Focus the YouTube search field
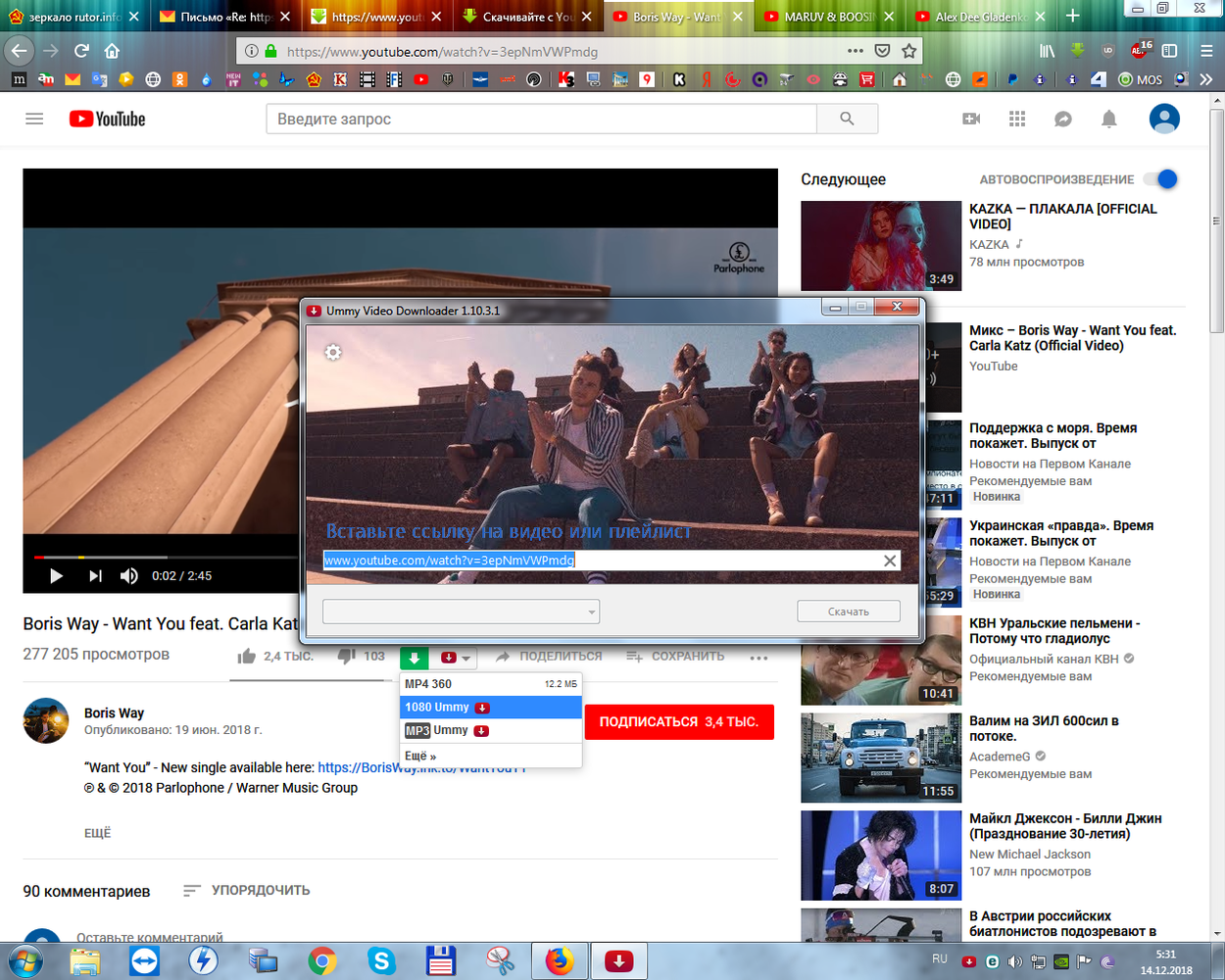 (x=542, y=119)
